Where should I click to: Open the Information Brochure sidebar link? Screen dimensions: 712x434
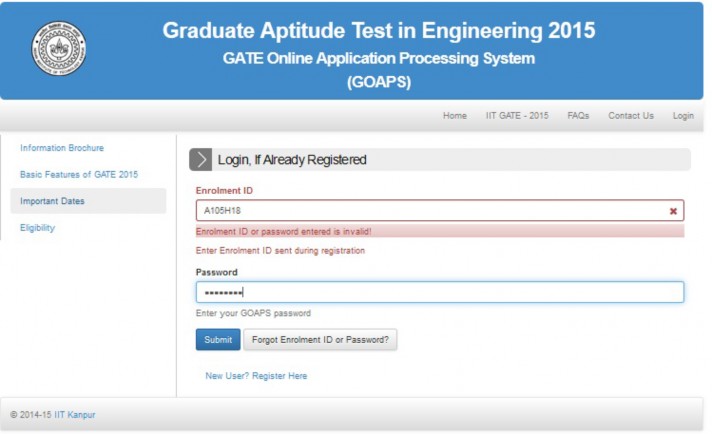[62, 148]
